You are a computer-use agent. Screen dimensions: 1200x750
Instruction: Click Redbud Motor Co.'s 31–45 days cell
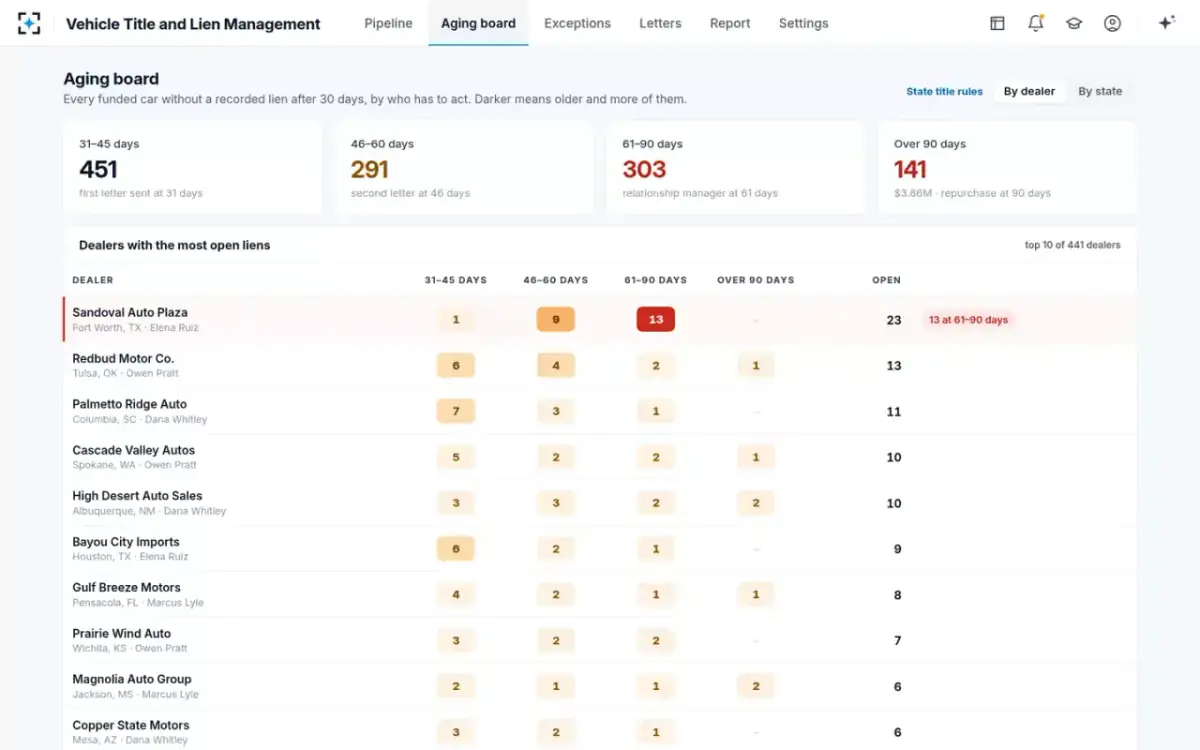pyautogui.click(x=456, y=365)
